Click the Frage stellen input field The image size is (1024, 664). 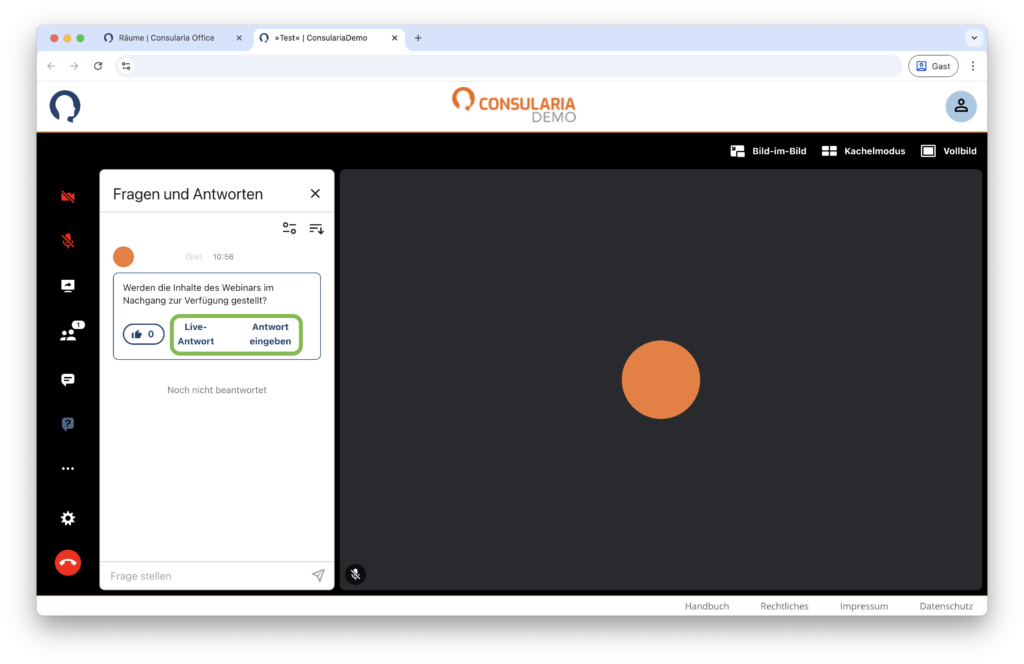click(x=205, y=576)
